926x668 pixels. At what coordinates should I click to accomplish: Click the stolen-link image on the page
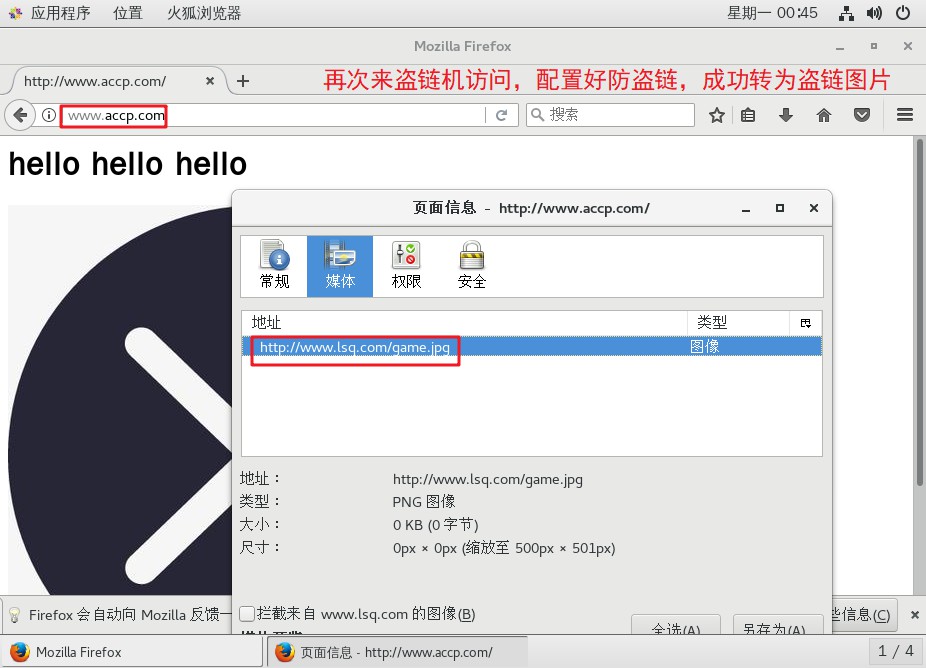pyautogui.click(x=120, y=400)
